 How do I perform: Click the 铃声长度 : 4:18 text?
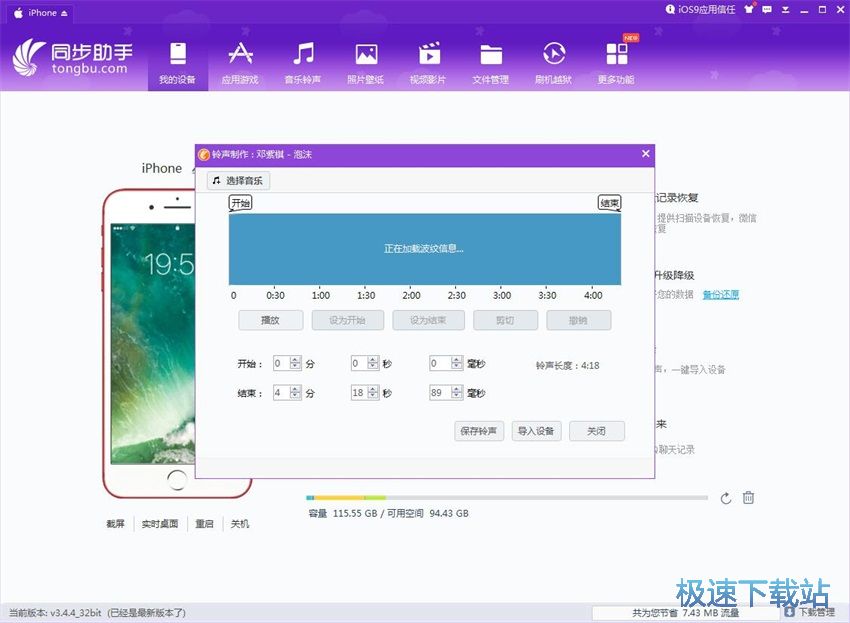pos(568,365)
